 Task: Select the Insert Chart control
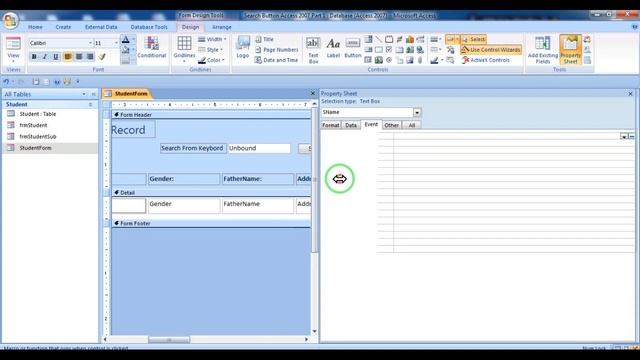410,39
